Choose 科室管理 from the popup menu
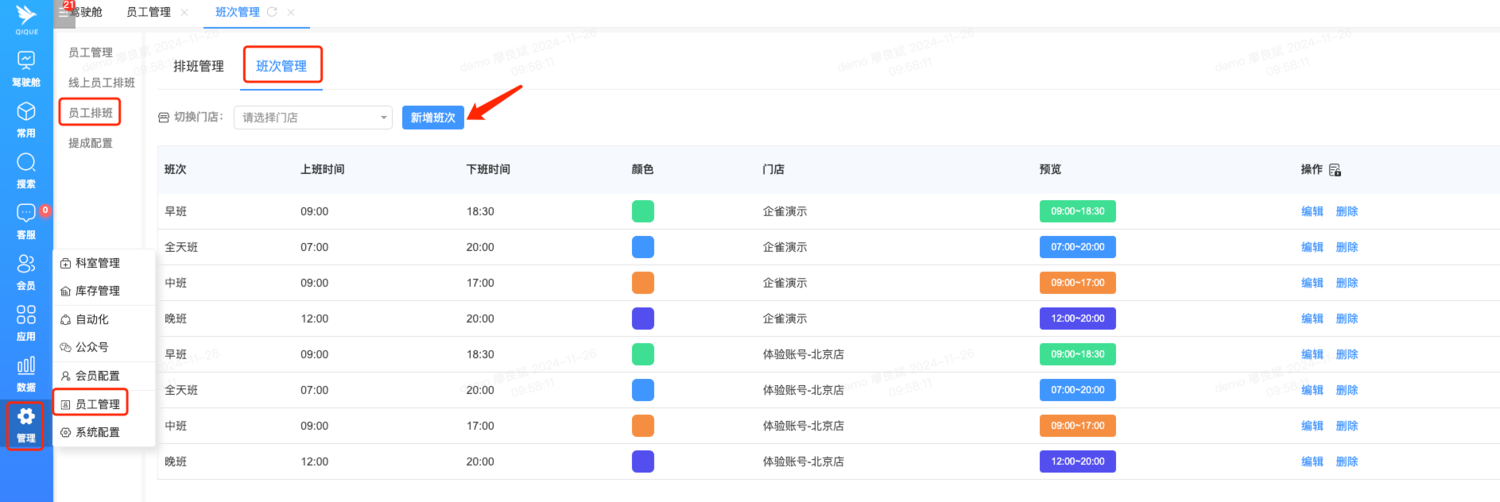Image resolution: width=1500 pixels, height=502 pixels. pyautogui.click(x=97, y=263)
